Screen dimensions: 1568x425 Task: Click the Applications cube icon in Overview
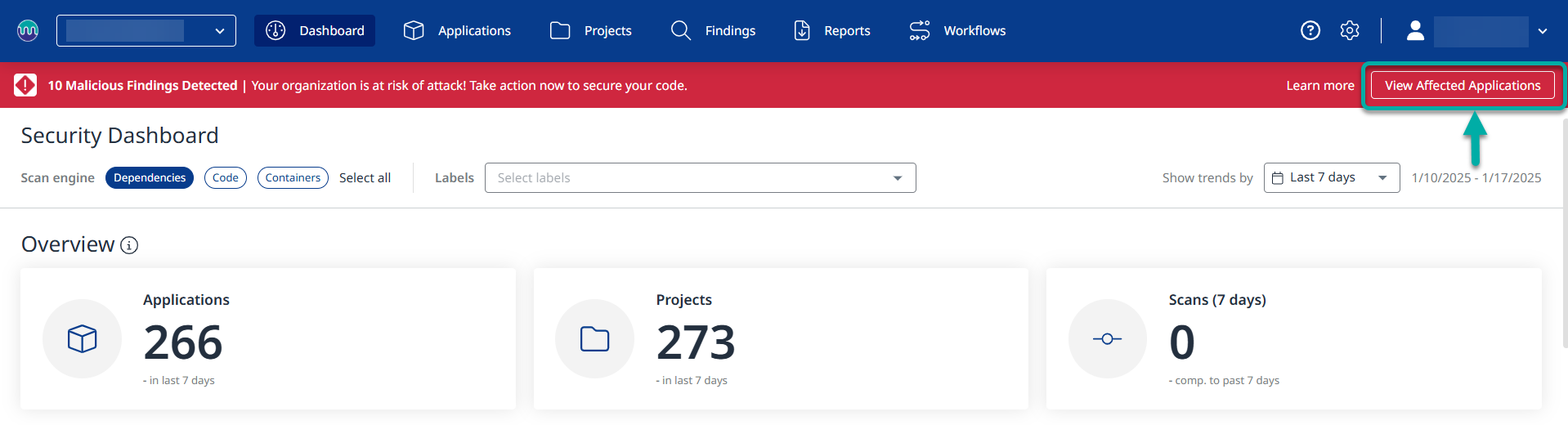click(82, 338)
